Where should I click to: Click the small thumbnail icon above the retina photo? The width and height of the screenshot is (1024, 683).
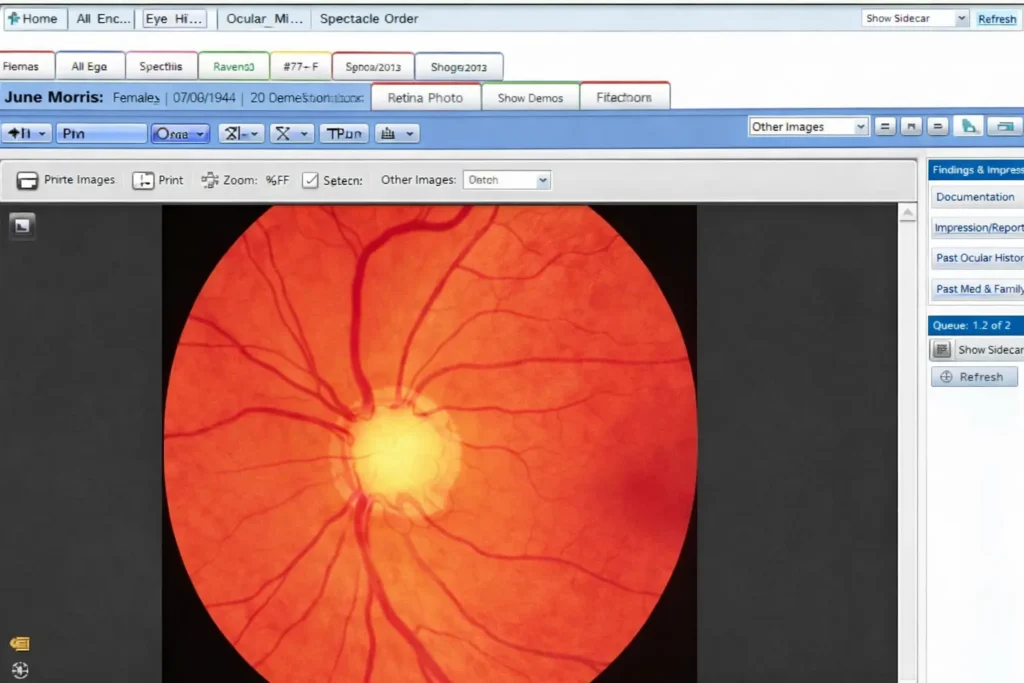point(22,225)
